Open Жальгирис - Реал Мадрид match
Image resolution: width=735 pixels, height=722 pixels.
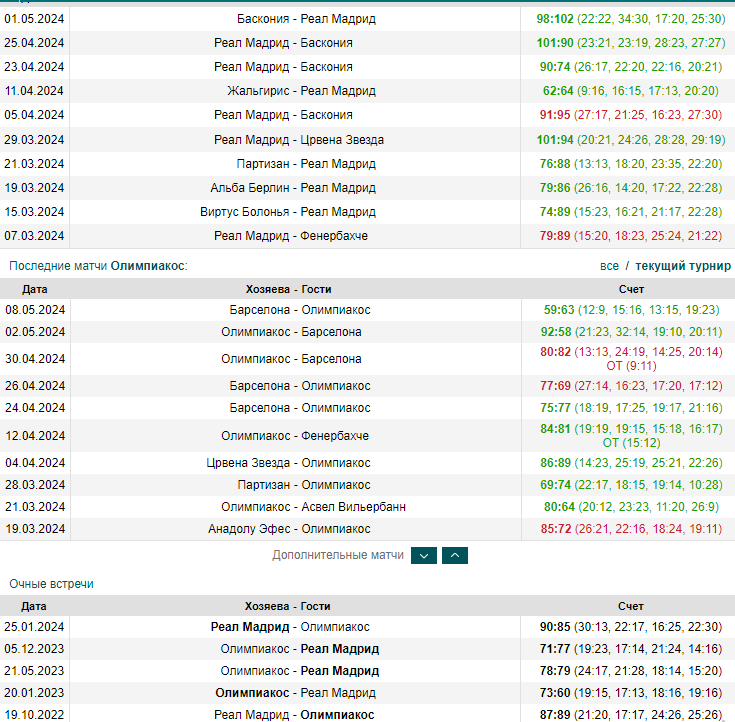[x=301, y=90]
